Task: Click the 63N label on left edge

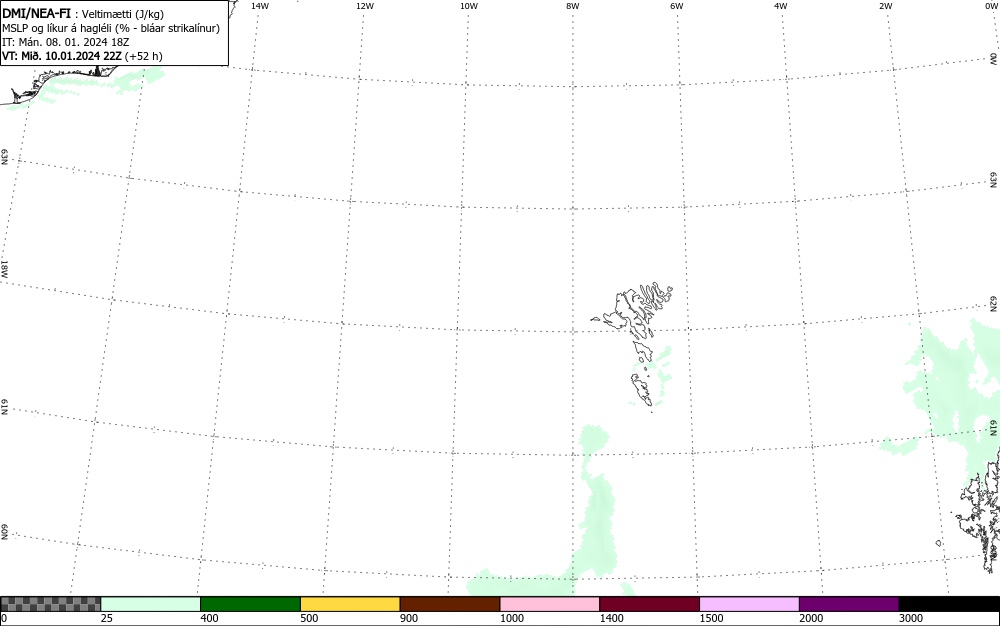Action: [4, 157]
